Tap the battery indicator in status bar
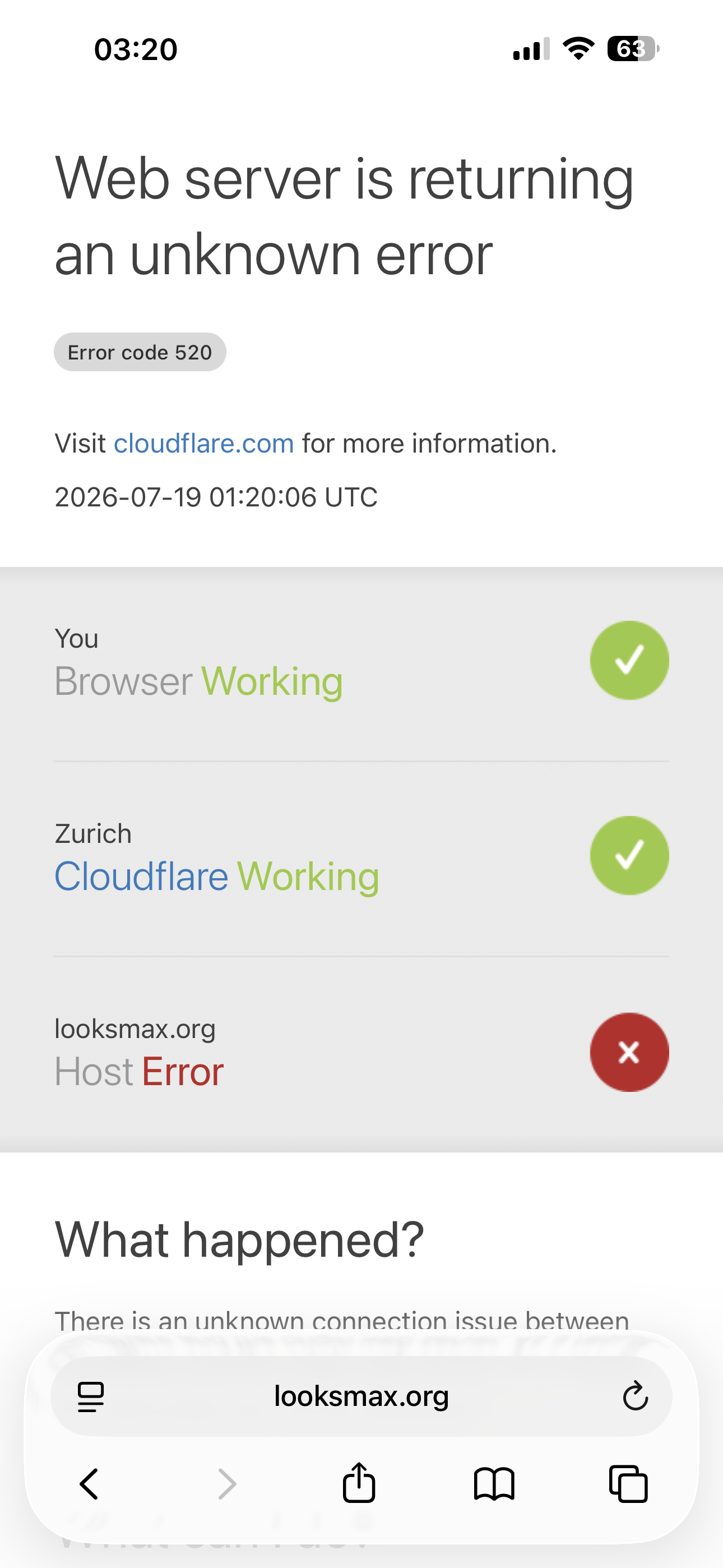The height and width of the screenshot is (1568, 723). (x=633, y=49)
